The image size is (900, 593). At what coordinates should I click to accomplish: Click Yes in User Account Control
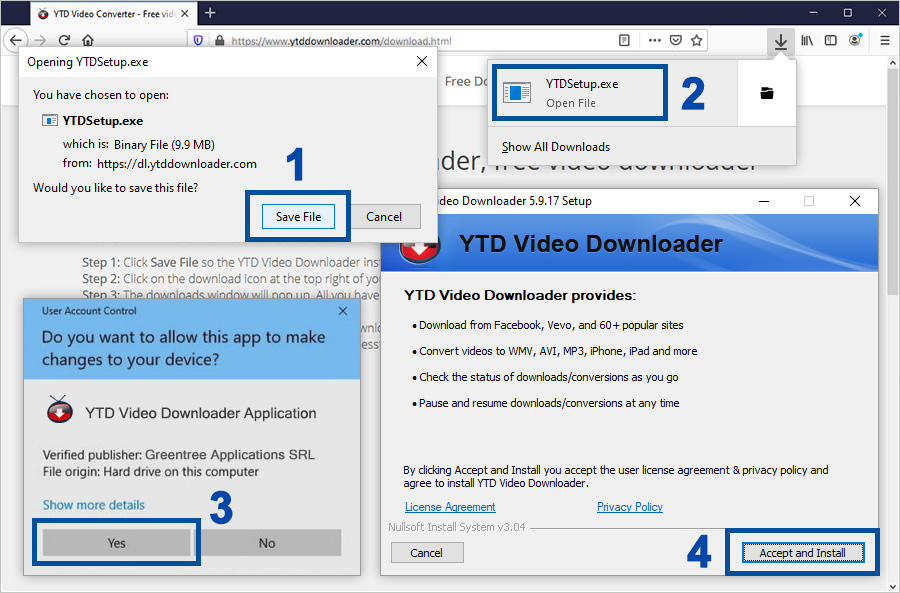pos(117,543)
